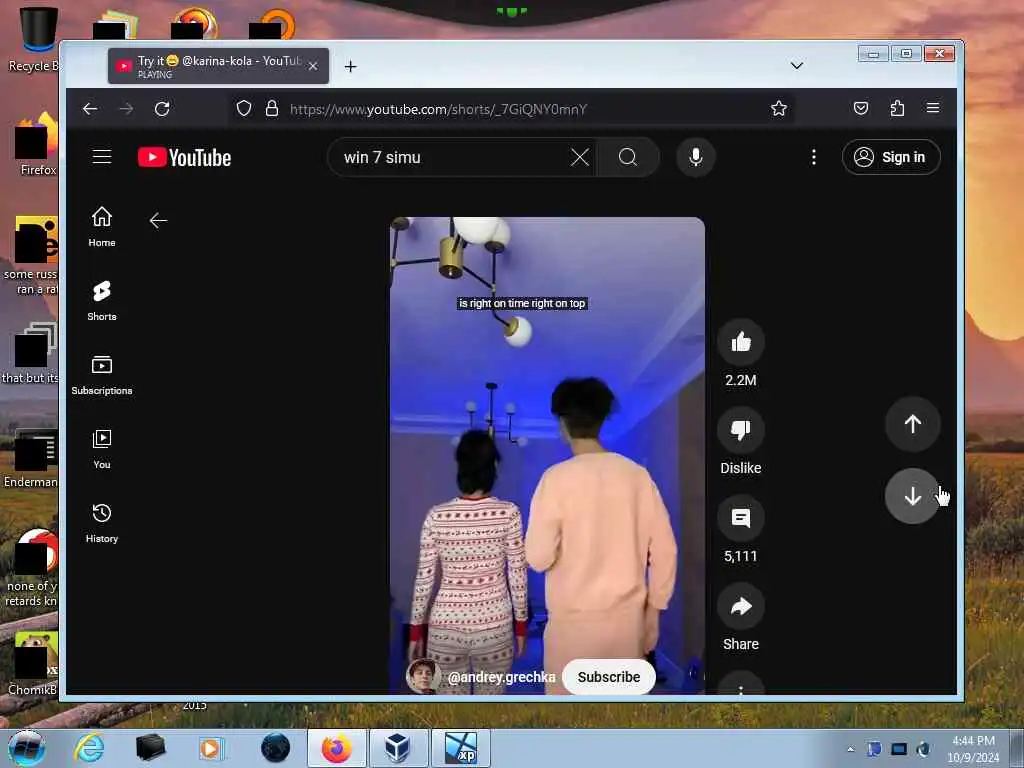The height and width of the screenshot is (768, 1024).
Task: Click the Sign in button
Action: coord(891,157)
